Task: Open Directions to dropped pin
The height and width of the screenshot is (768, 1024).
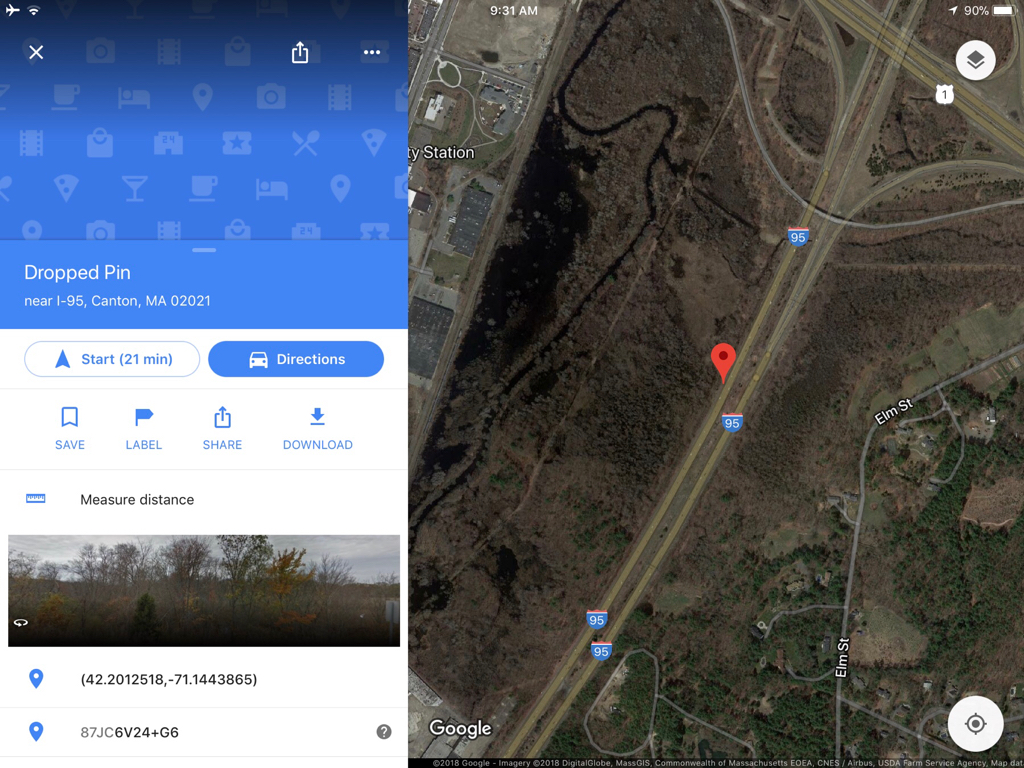Action: [296, 359]
